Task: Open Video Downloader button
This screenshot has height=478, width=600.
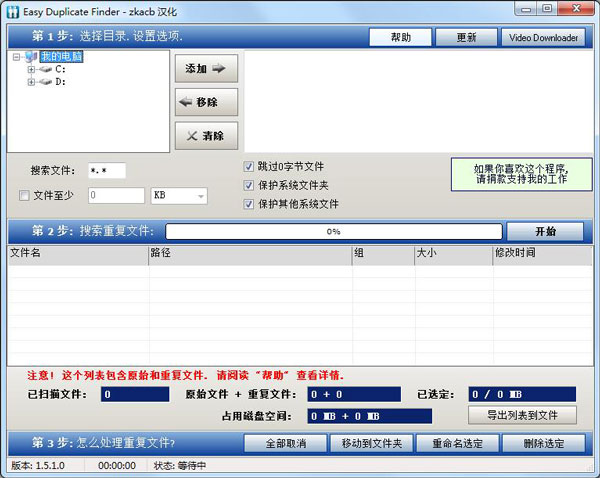Action: (x=543, y=38)
